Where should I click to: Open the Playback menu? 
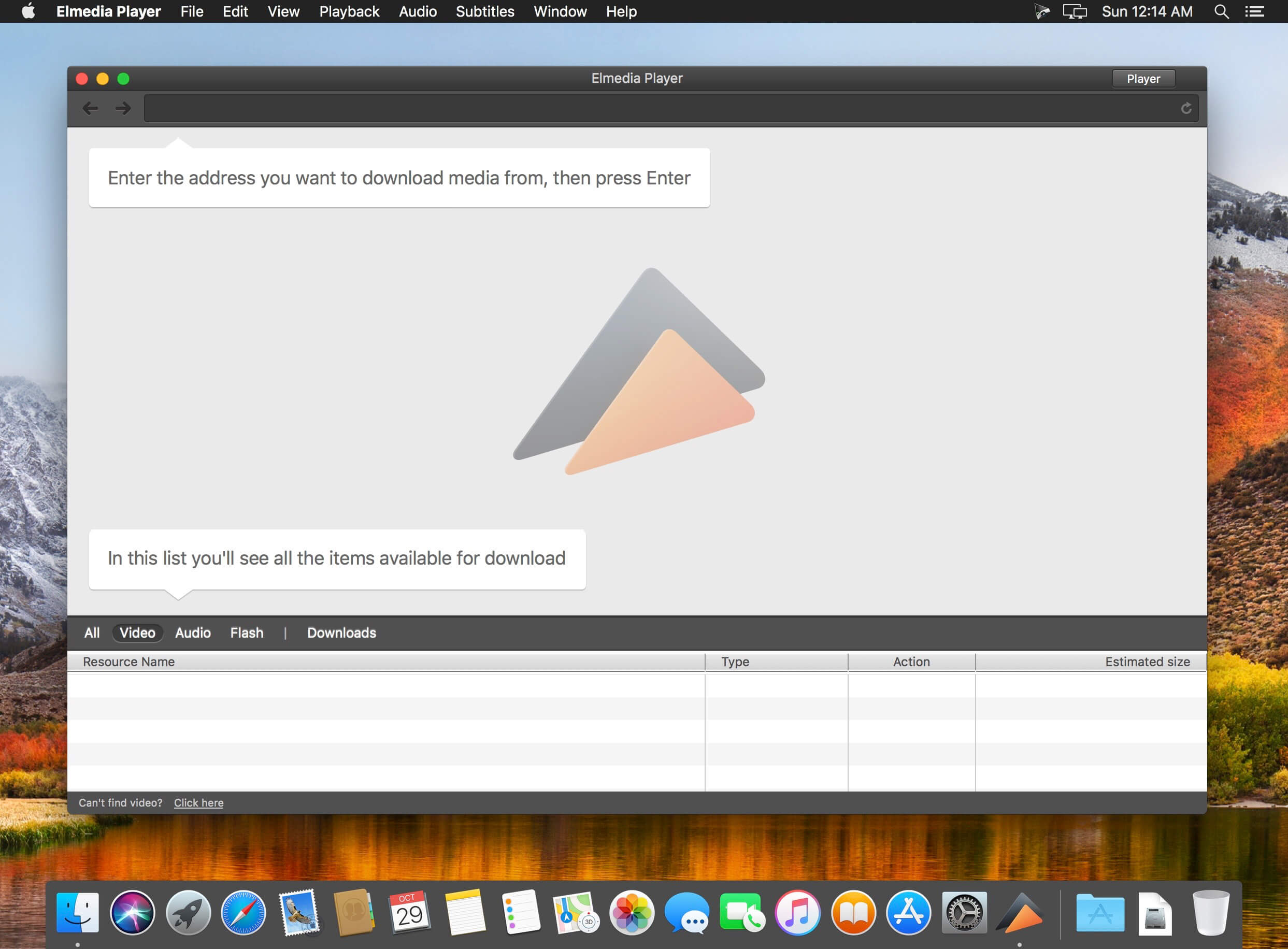[x=349, y=11]
